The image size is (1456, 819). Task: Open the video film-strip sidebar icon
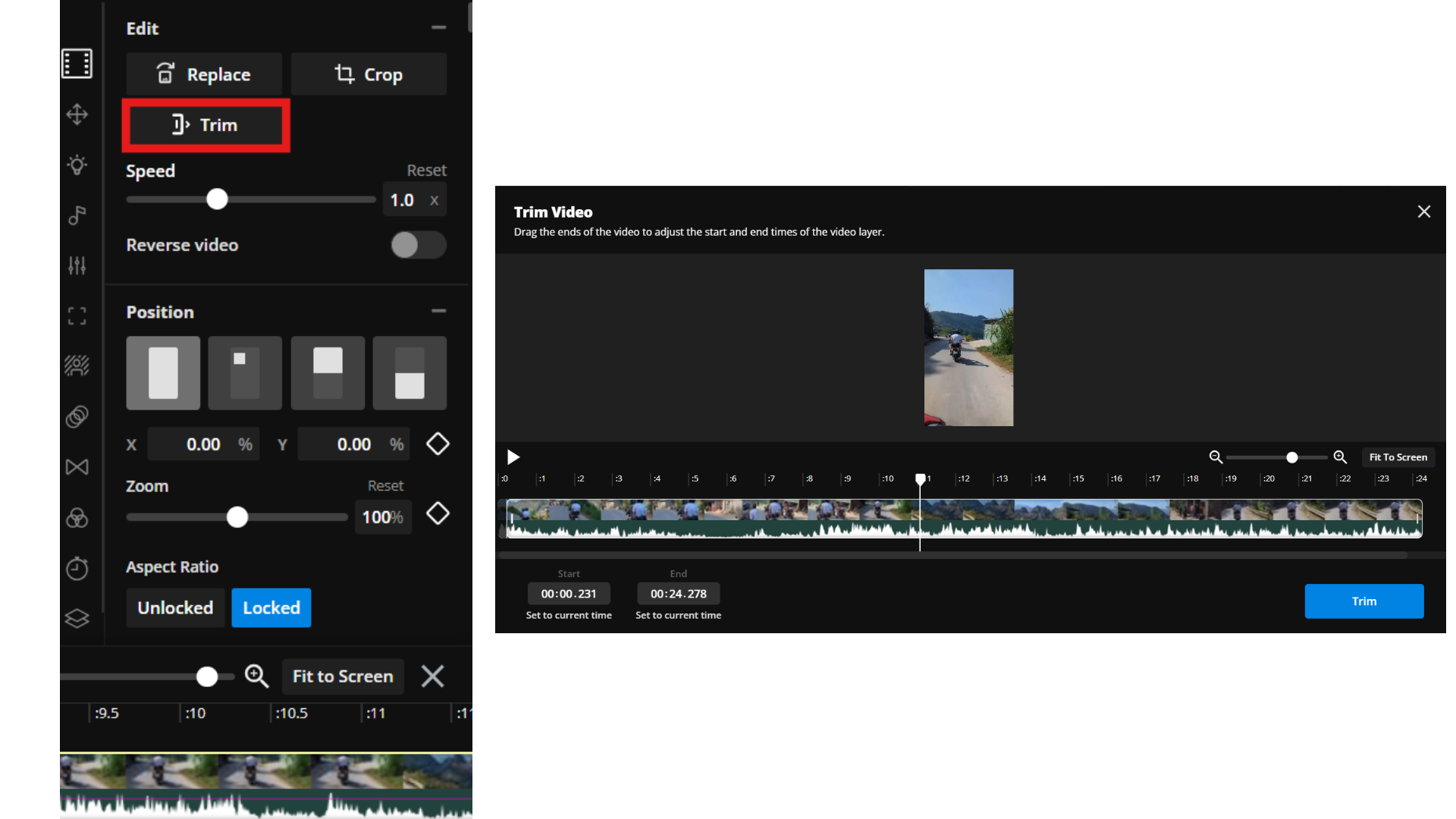(x=77, y=64)
